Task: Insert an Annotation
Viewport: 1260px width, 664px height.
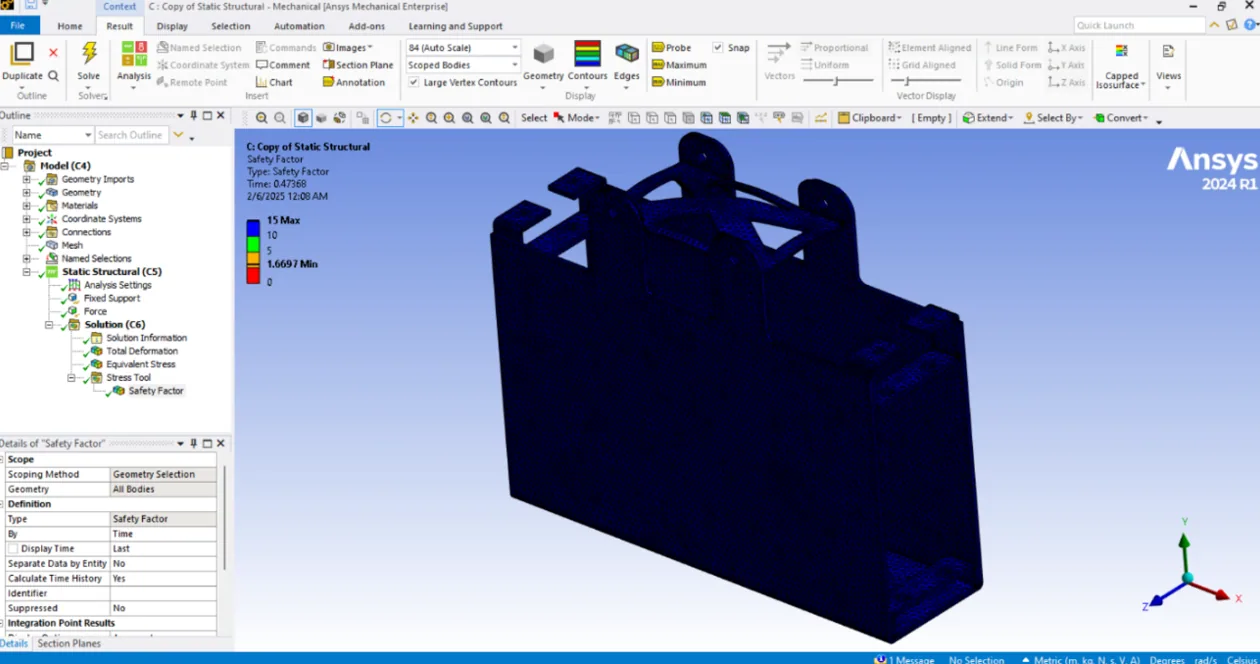Action: coord(354,82)
